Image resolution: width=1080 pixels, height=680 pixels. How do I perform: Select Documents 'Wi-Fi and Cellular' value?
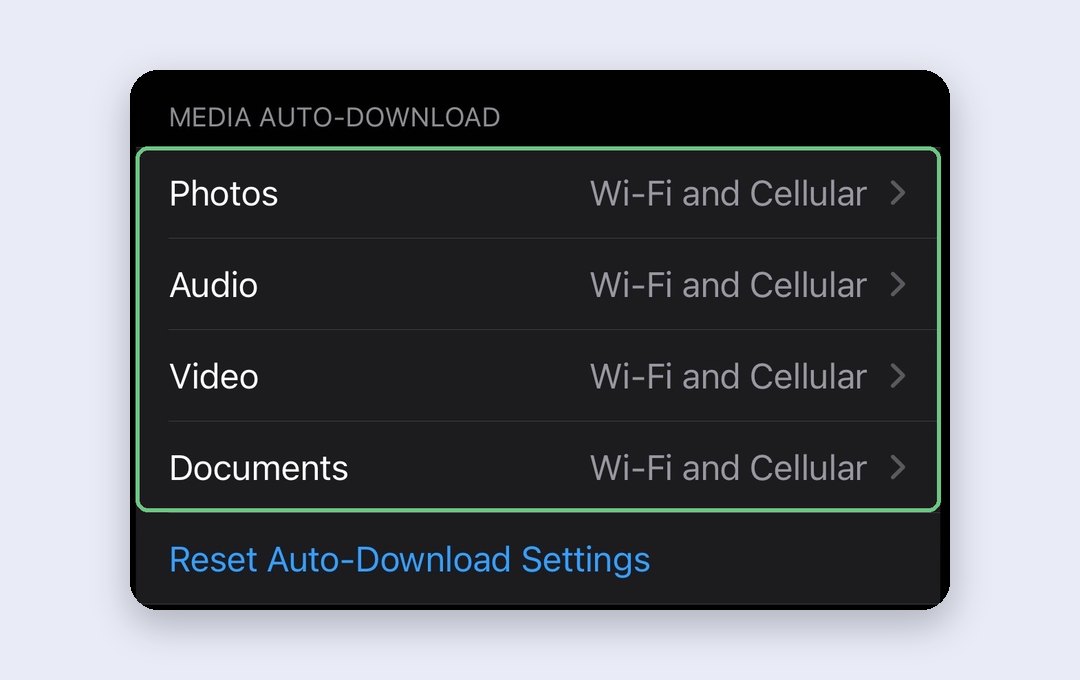728,468
